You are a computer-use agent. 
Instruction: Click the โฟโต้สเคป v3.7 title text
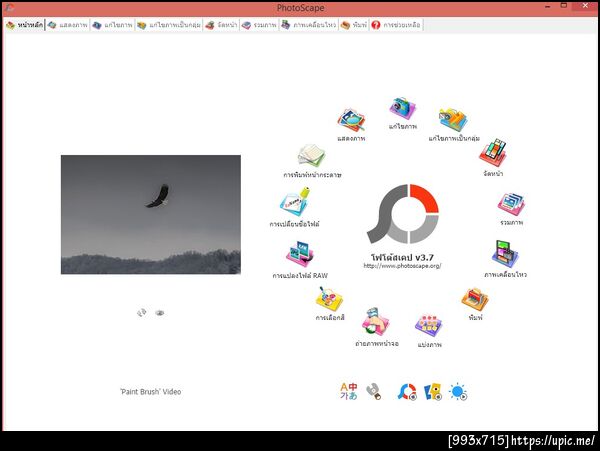click(x=402, y=257)
